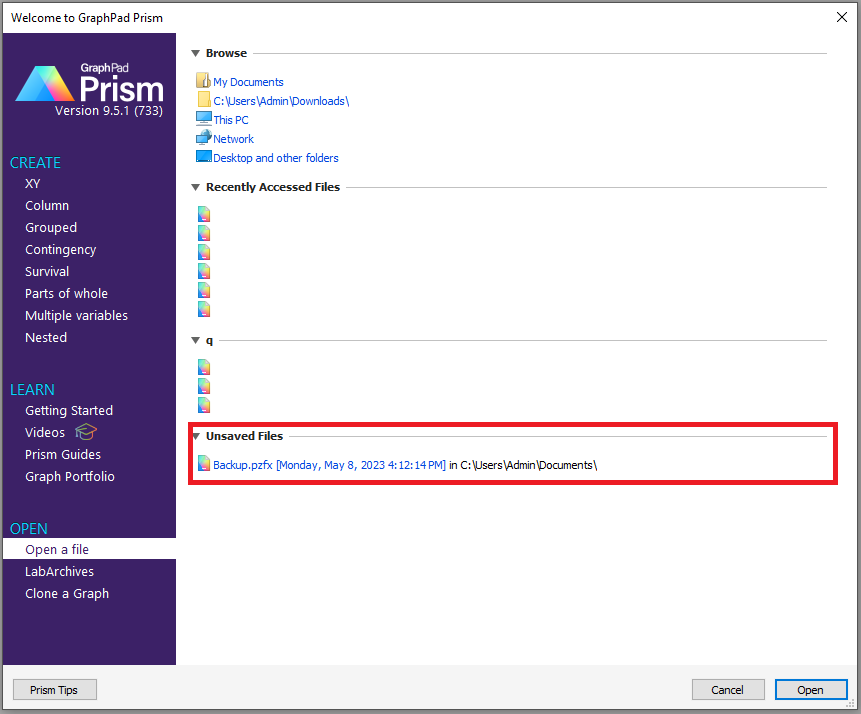Click the first Recently Accessed file icon
This screenshot has width=861, height=714.
pos(204,214)
